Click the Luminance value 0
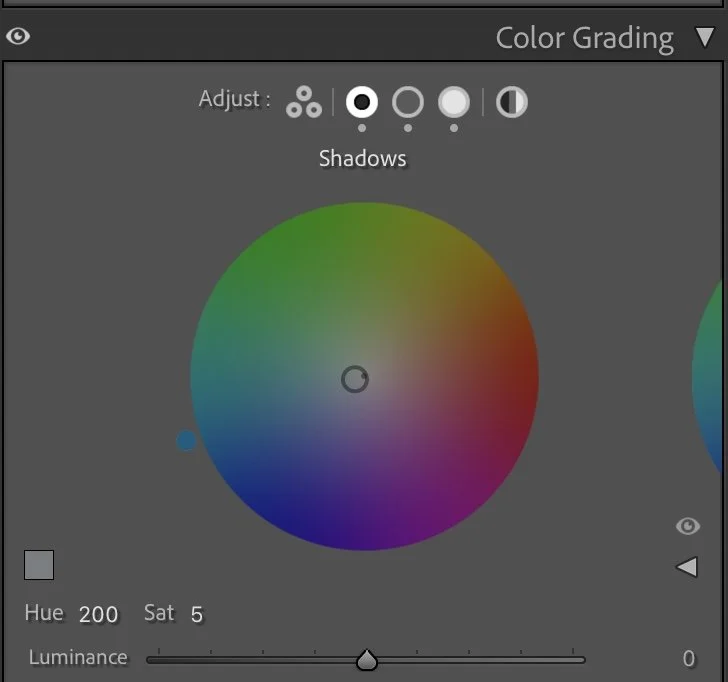The width and height of the screenshot is (728, 682). tap(689, 658)
